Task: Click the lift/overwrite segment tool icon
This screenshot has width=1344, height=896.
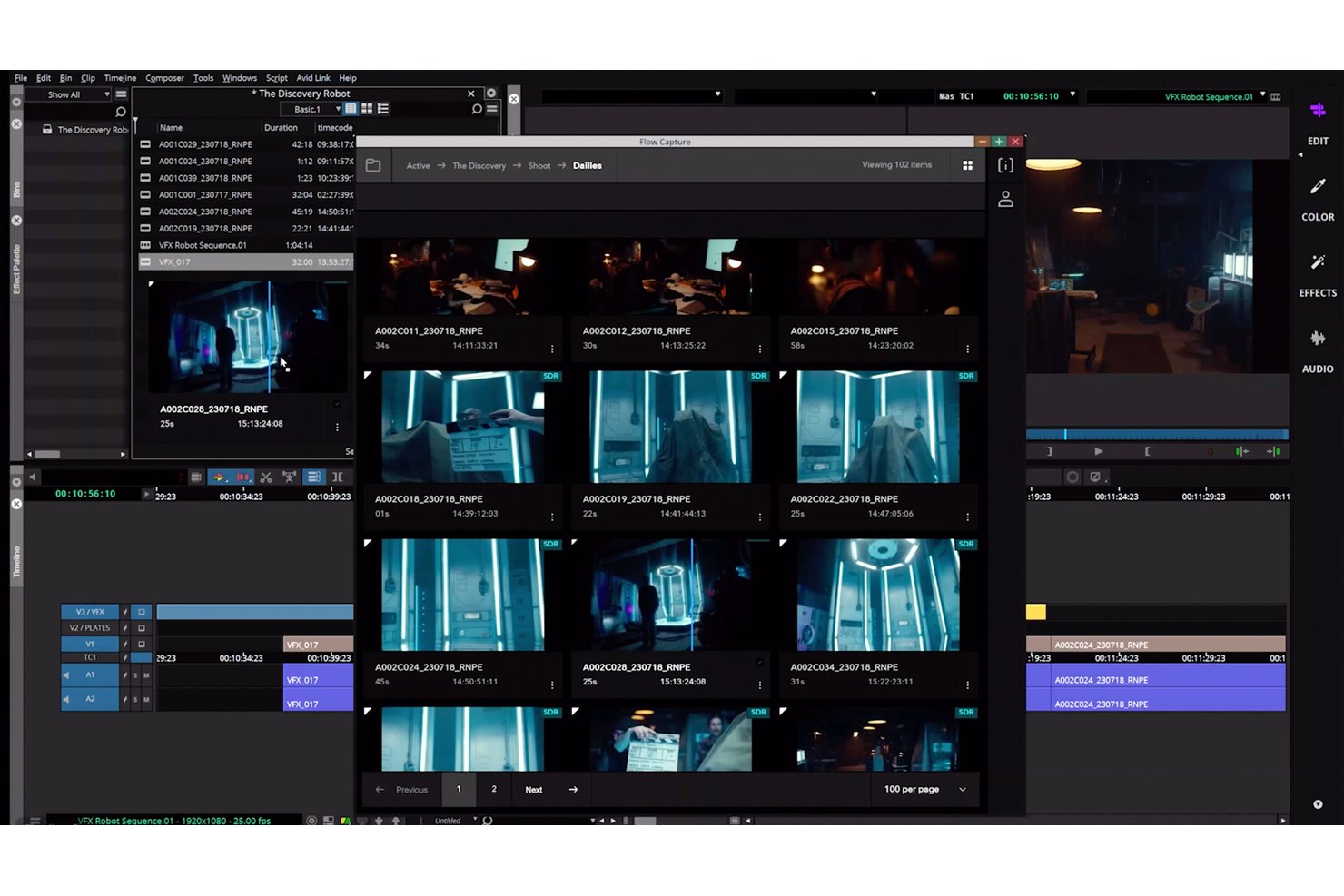Action: [219, 477]
